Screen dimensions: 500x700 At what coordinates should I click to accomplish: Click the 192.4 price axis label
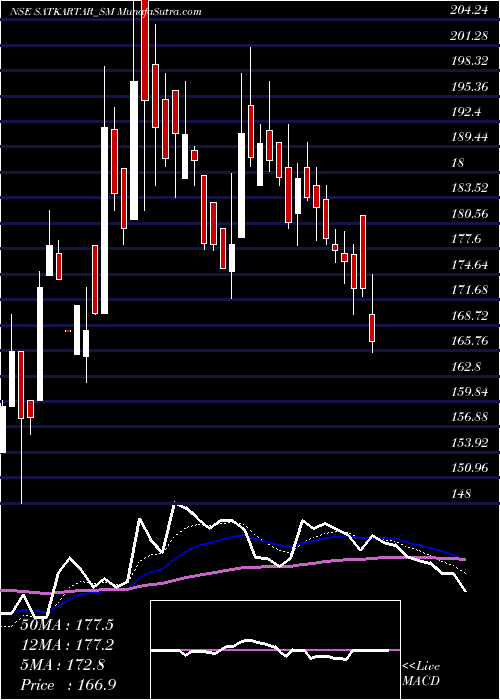[467, 112]
